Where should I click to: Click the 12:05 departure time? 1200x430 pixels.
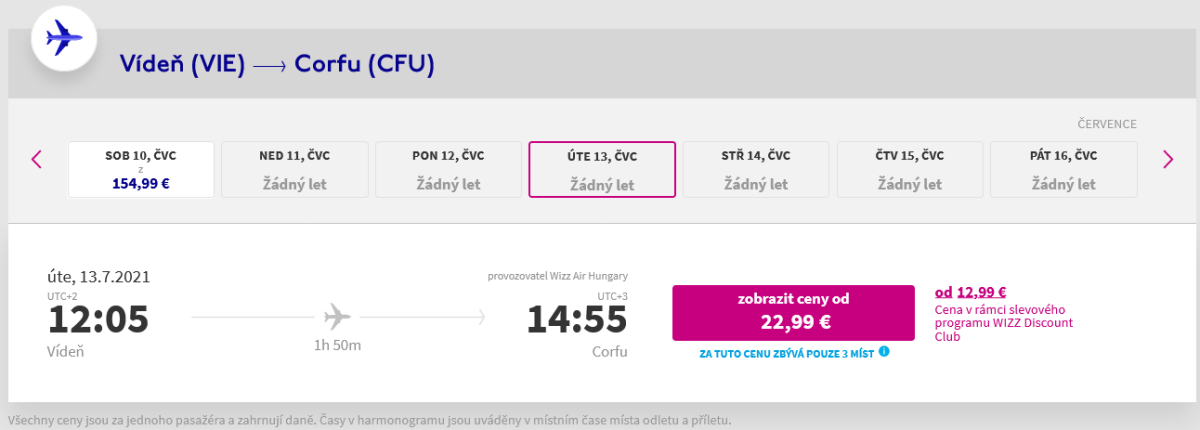click(98, 319)
